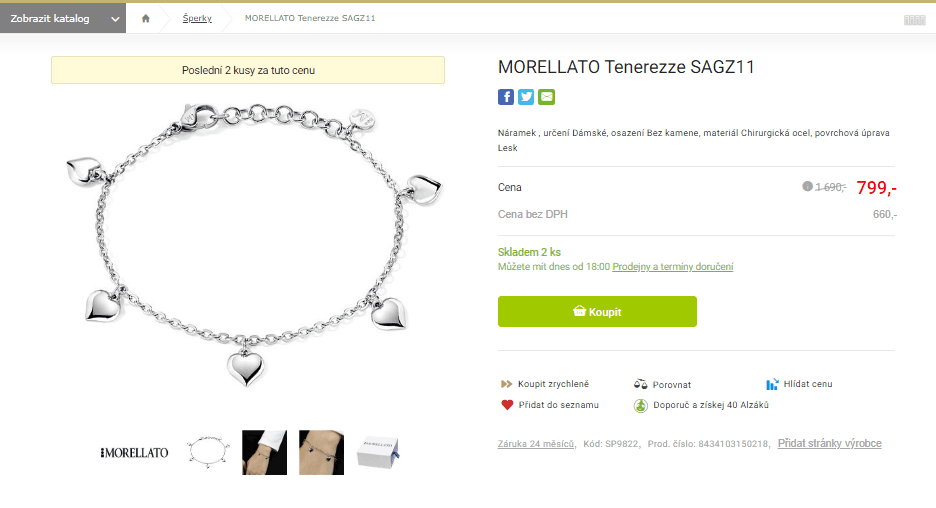Screen dimensions: 936x508
Task: Click Hlídat cenu chart icon
Action: click(772, 384)
